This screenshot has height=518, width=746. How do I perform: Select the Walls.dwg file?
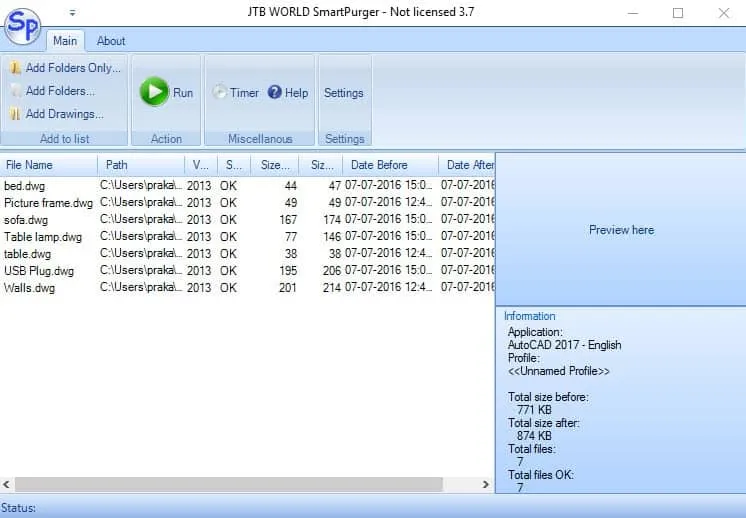tap(29, 288)
